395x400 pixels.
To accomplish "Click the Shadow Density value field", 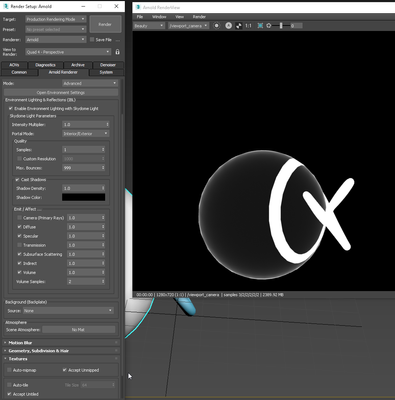I will point(81,188).
